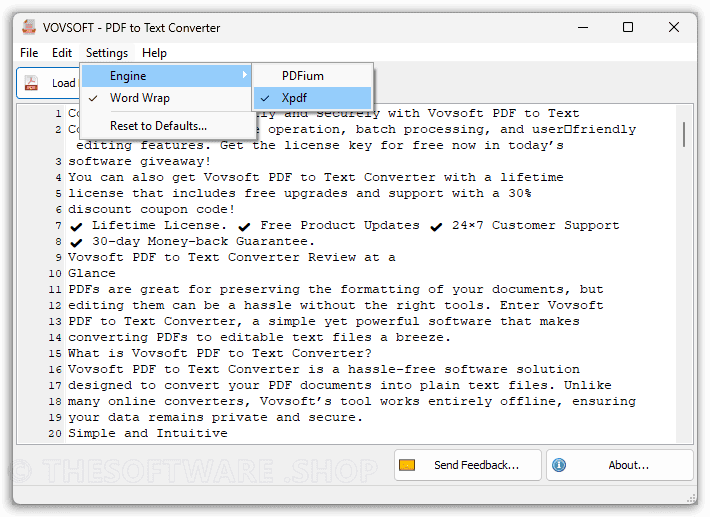Image resolution: width=710 pixels, height=517 pixels.
Task: Close the open Settings menu
Action: pos(107,53)
